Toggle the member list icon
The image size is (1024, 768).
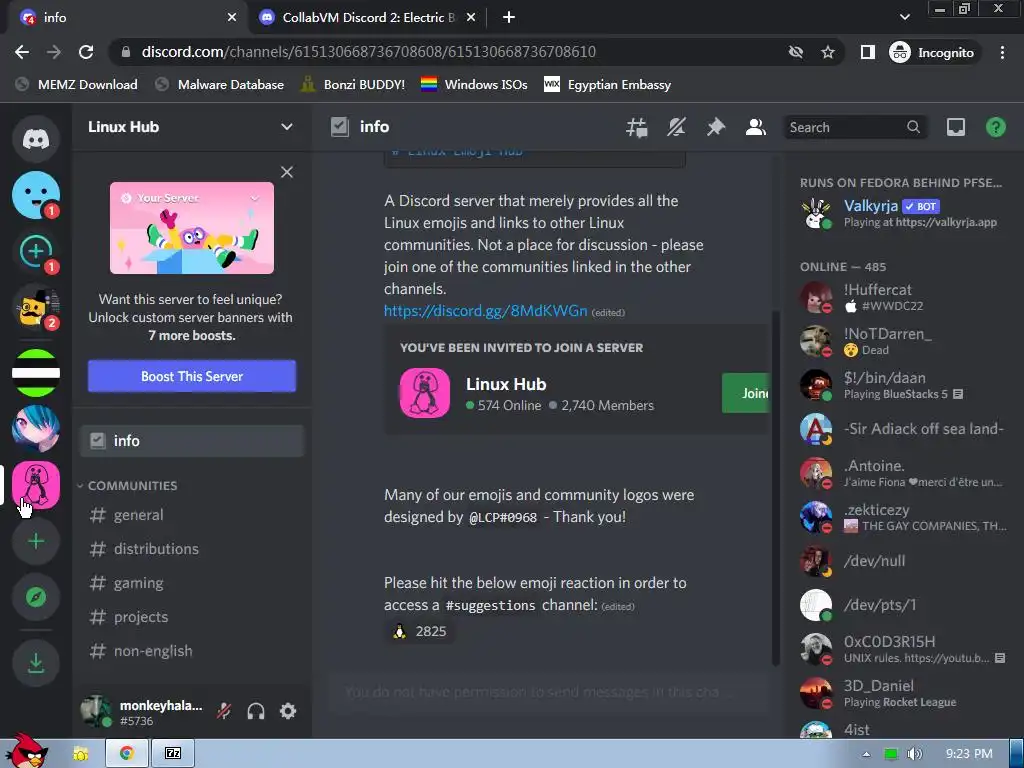point(756,127)
